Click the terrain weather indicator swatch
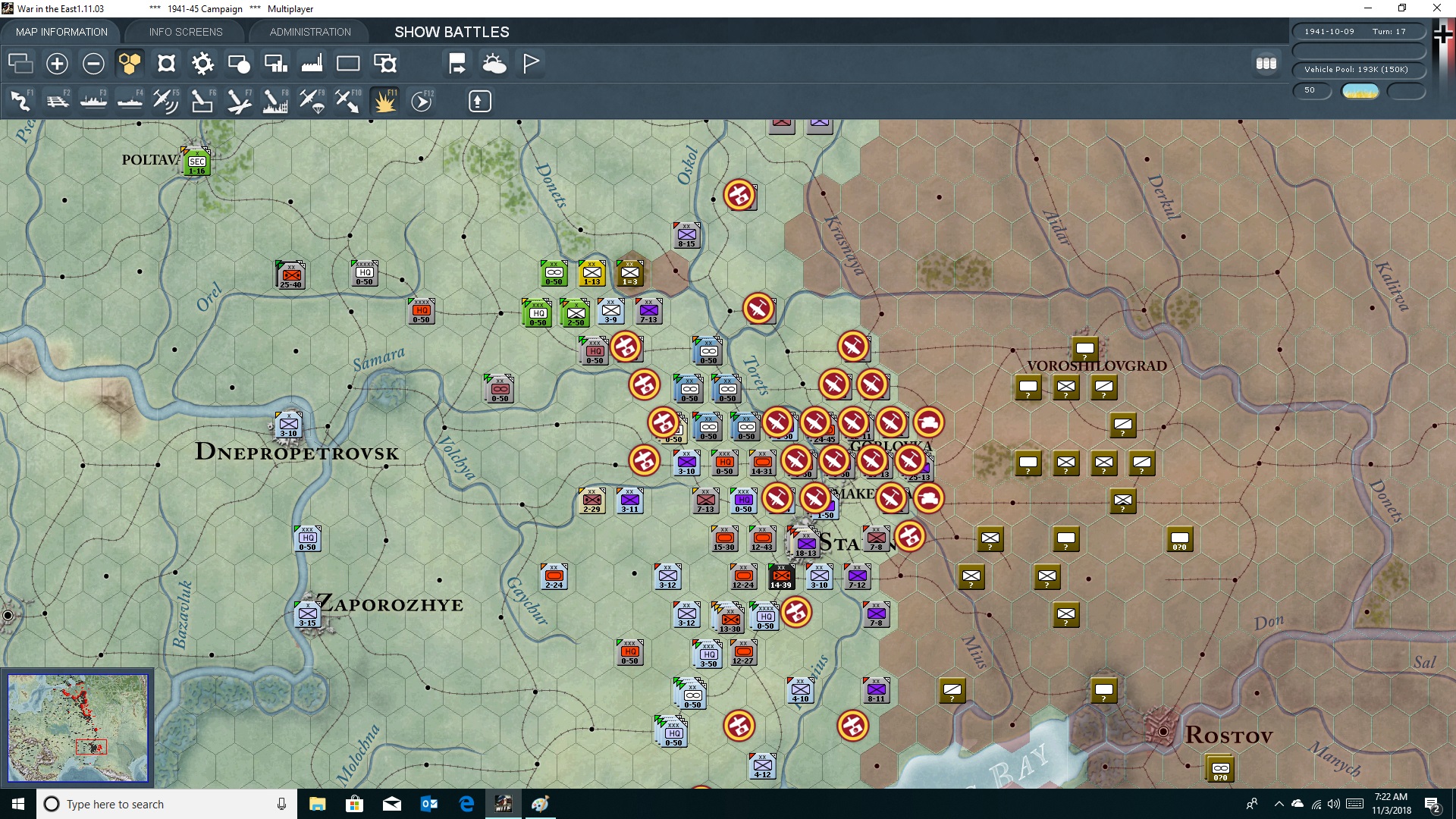This screenshot has width=1456, height=819. click(x=1360, y=90)
